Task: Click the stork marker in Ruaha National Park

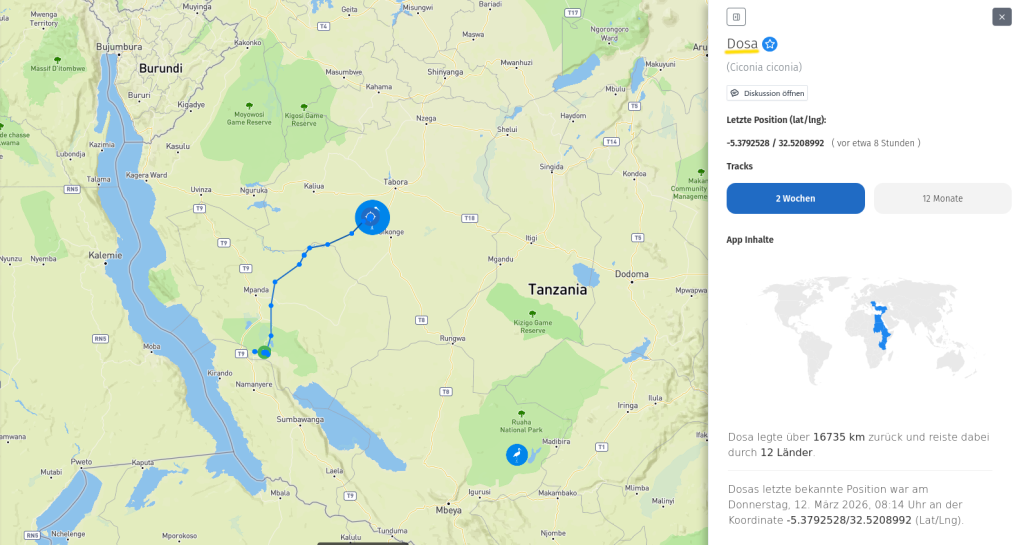Action: click(517, 454)
